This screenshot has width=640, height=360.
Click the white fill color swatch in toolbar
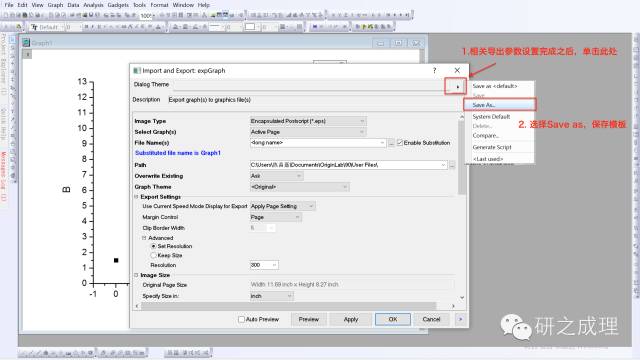coord(250,27)
